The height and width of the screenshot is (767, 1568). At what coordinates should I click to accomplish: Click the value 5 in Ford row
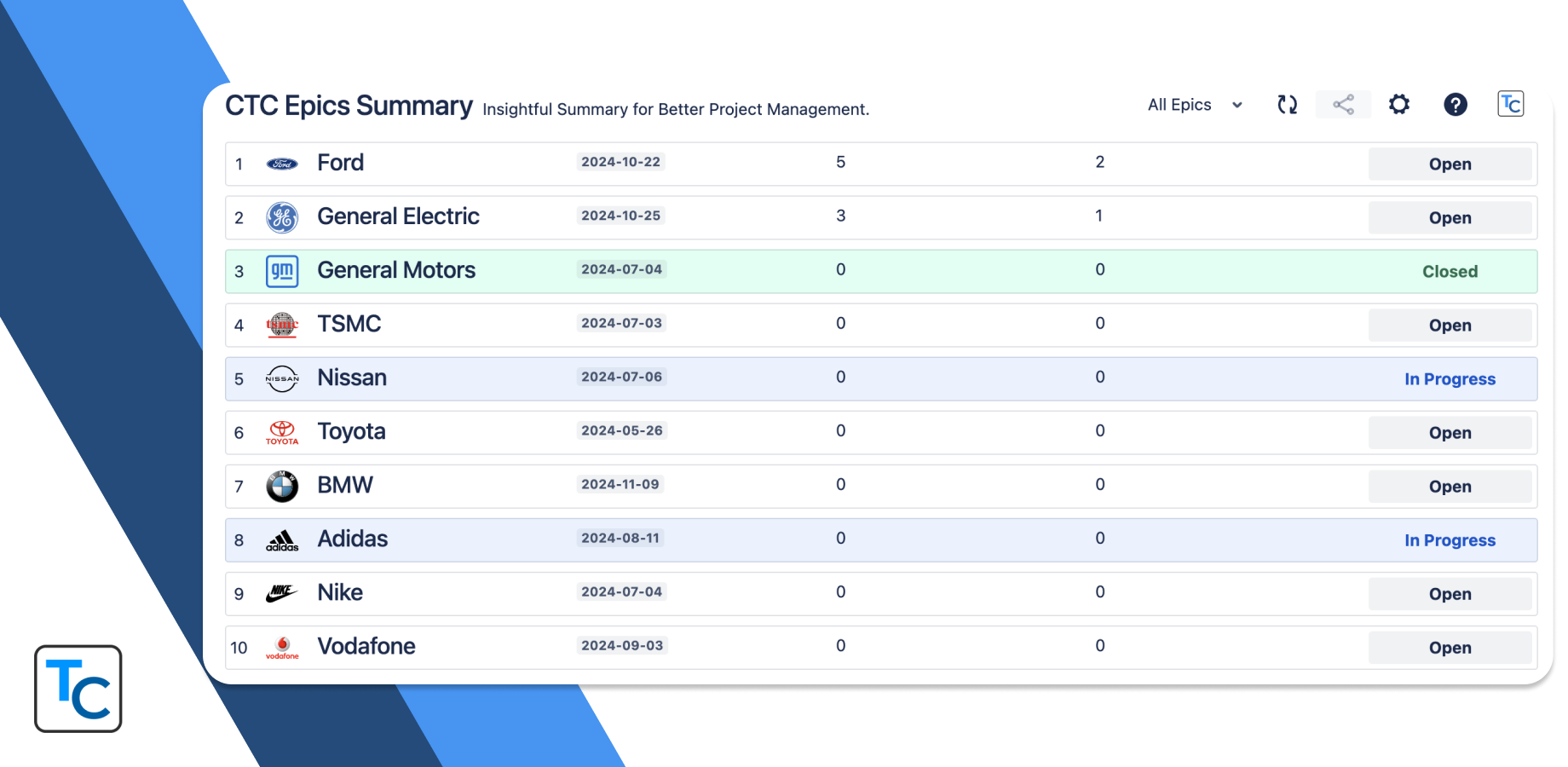pyautogui.click(x=840, y=162)
